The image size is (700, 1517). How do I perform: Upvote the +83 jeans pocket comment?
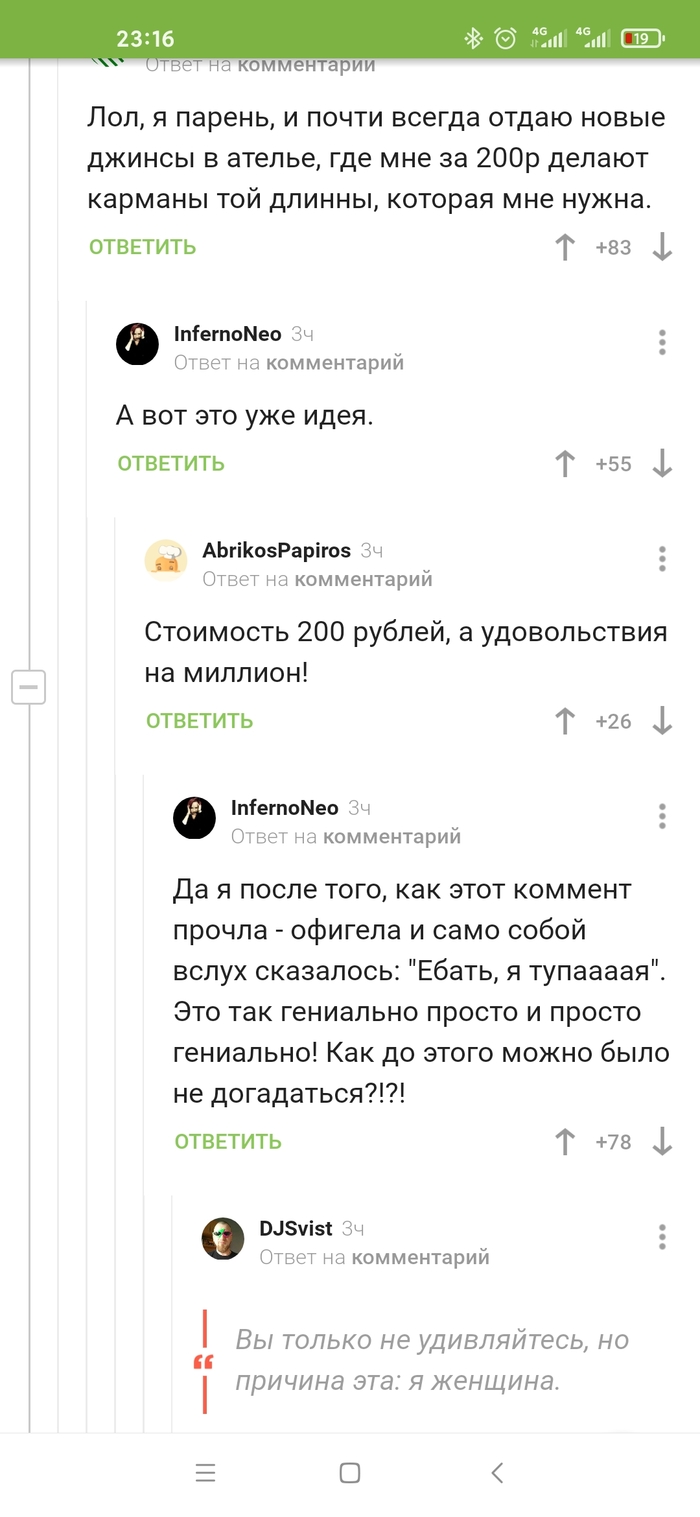pyautogui.click(x=565, y=247)
